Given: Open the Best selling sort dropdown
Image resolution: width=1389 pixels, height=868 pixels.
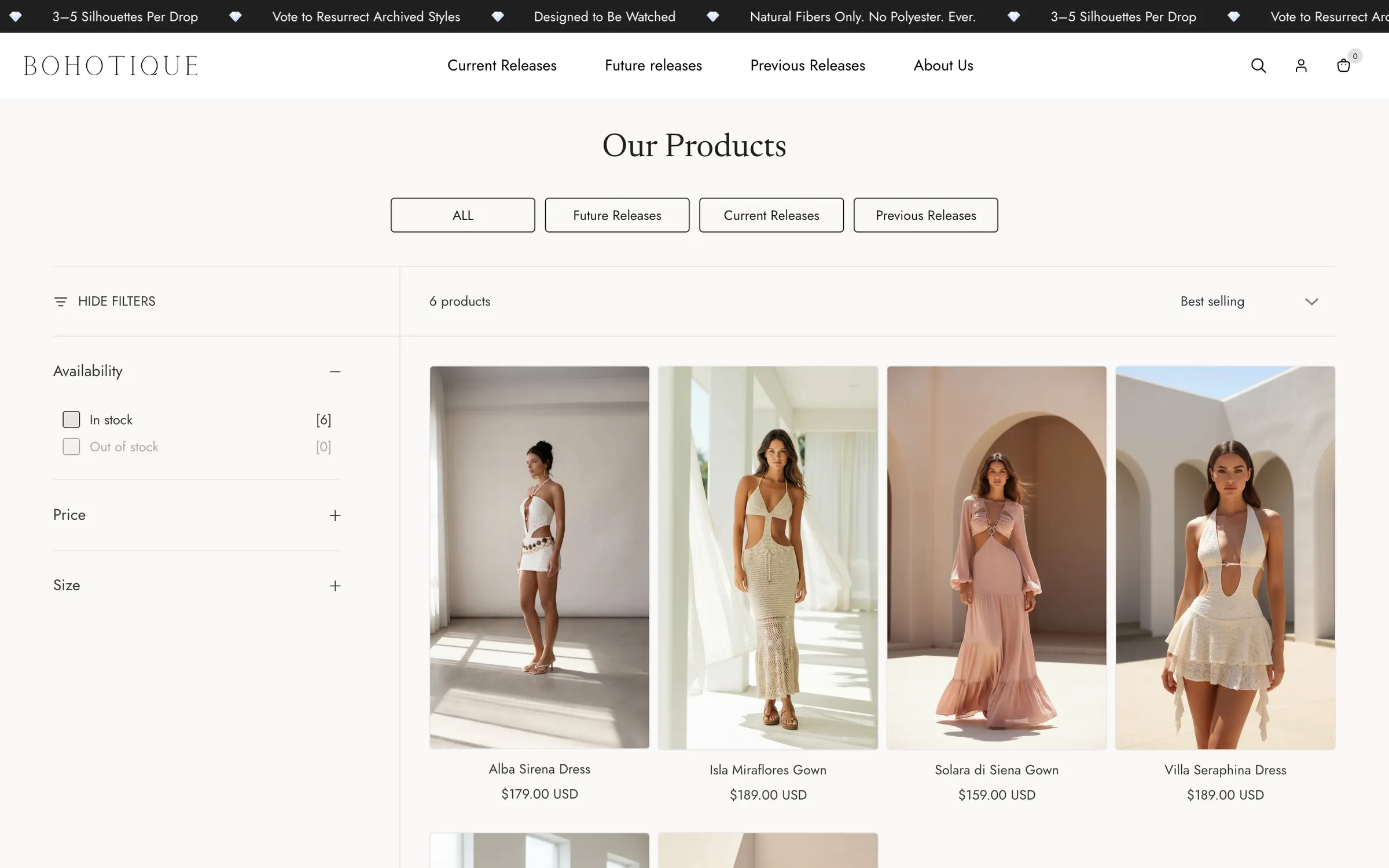Looking at the screenshot, I should click(x=1249, y=301).
